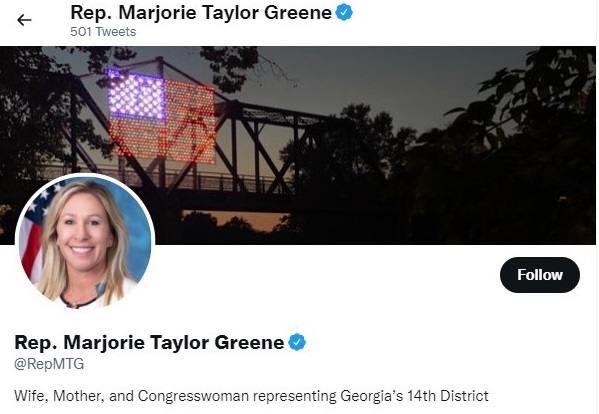Click the 501 Tweets count

103,32
